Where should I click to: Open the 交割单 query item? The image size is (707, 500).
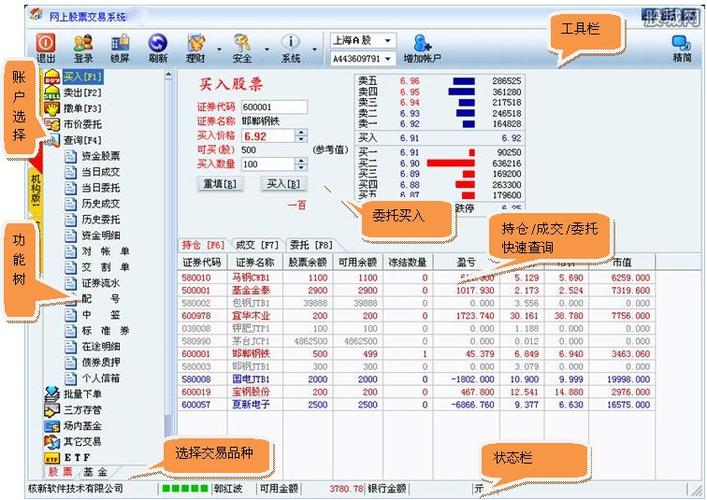tap(97, 267)
